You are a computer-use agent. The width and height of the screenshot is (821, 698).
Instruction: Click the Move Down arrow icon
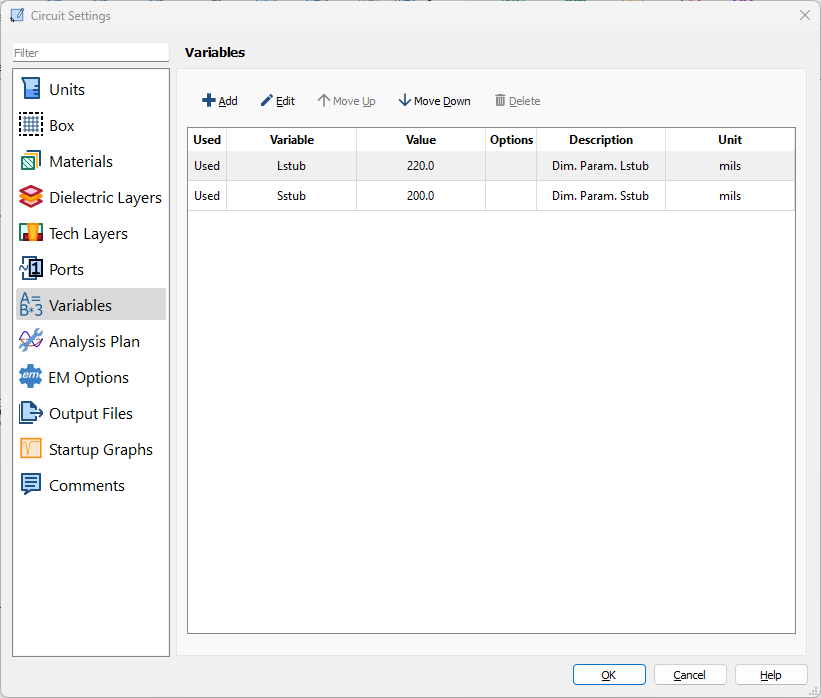(404, 100)
